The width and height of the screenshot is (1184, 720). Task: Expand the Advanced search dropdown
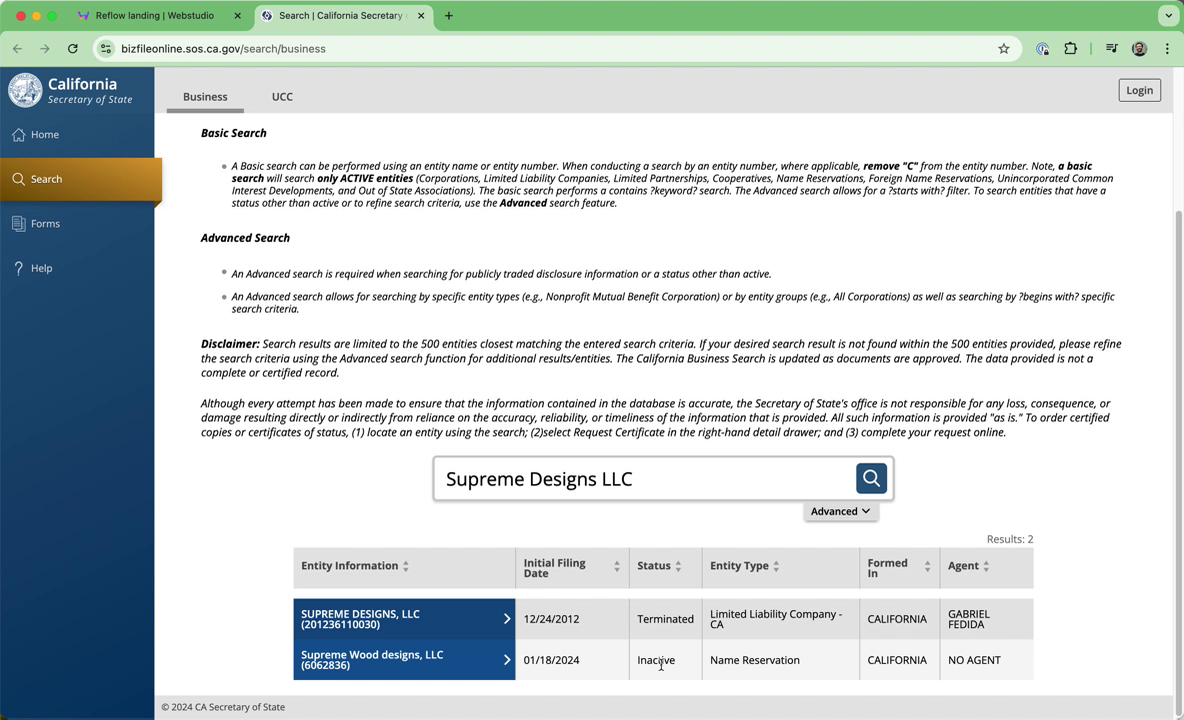click(840, 511)
